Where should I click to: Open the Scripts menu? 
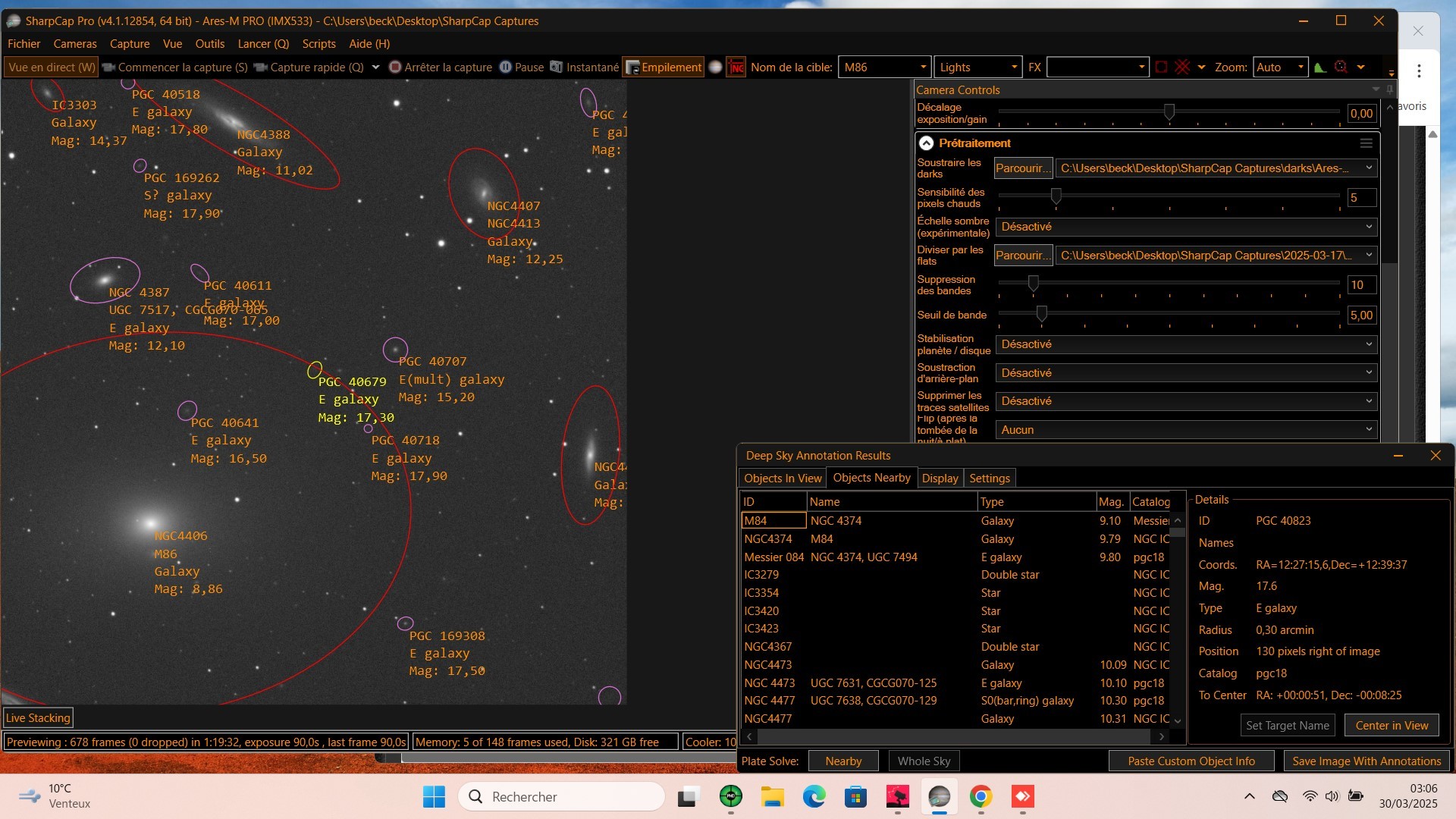[x=318, y=44]
